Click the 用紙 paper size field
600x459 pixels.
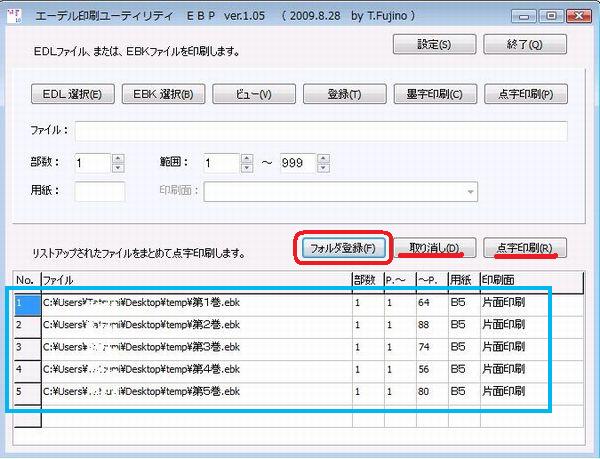coord(100,192)
